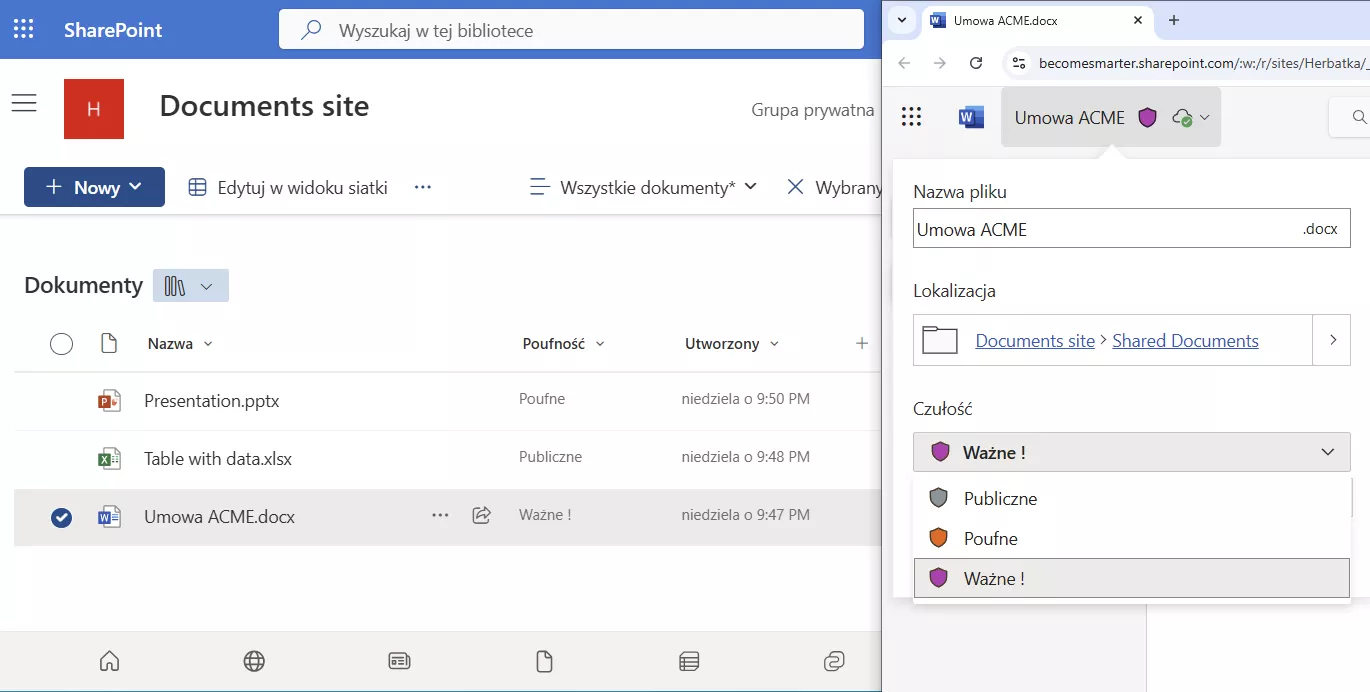Screen dimensions: 1370x692
Task: Open the Shared Documents location link
Action: [x=1185, y=341]
